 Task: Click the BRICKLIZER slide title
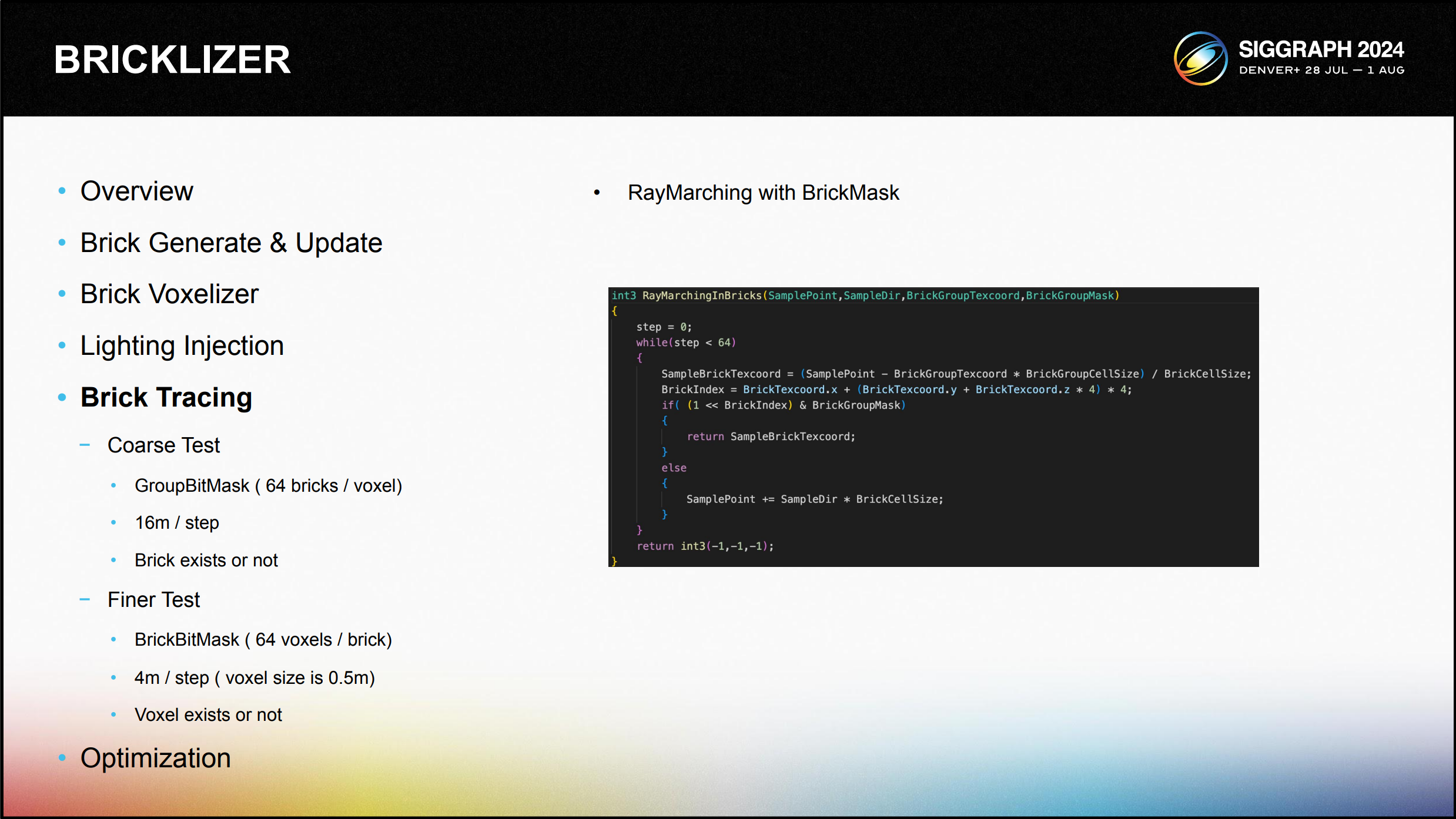coord(172,59)
